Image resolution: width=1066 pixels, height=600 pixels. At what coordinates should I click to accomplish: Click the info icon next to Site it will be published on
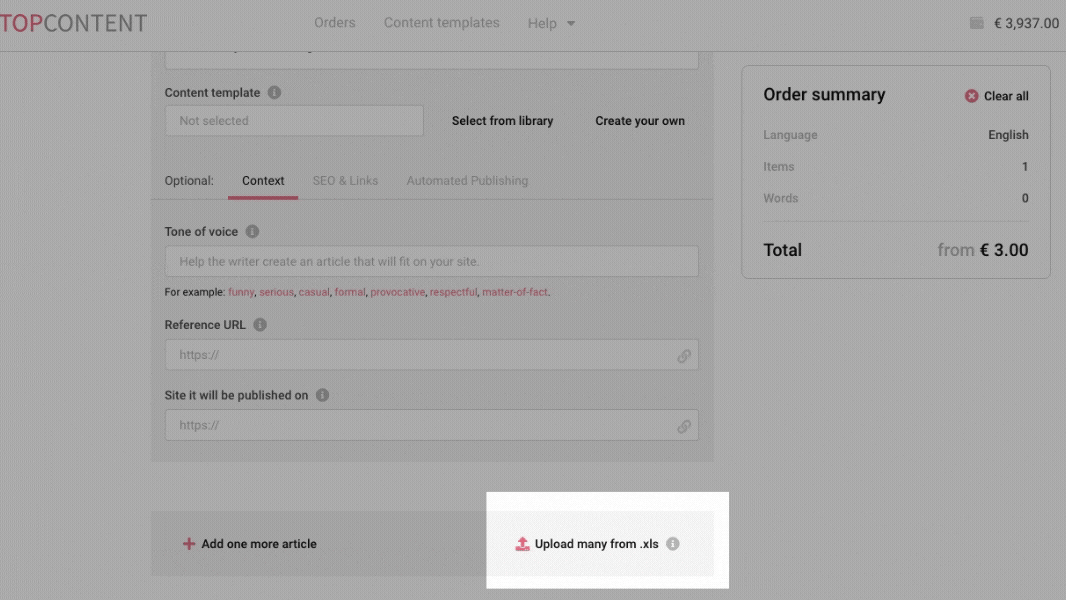[321, 395]
